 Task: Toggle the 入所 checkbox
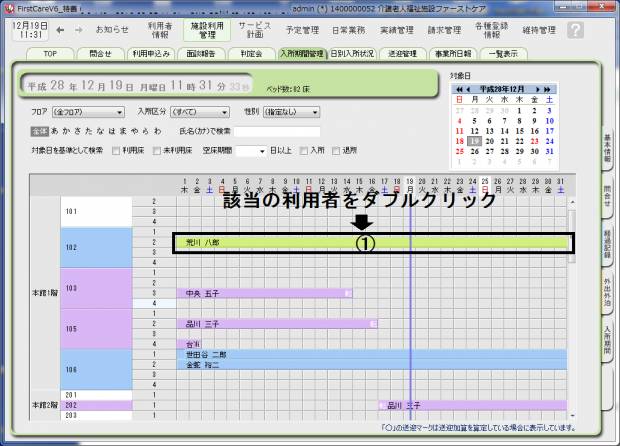point(304,149)
